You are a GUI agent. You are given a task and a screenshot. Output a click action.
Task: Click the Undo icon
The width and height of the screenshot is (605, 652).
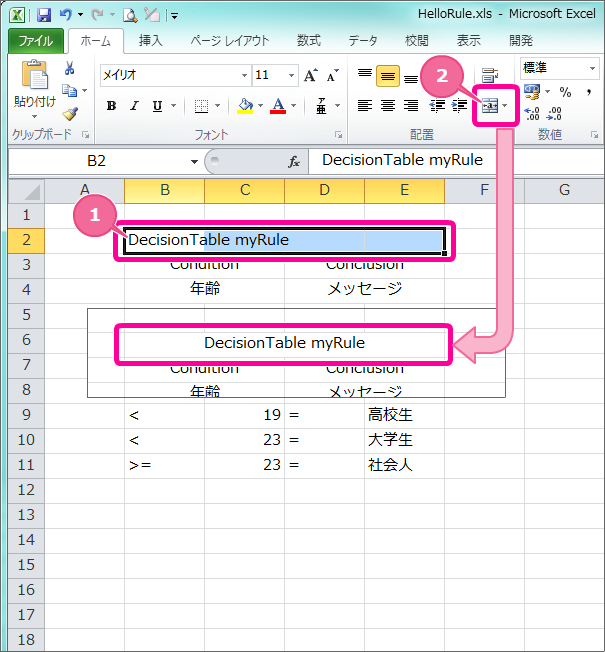(66, 16)
